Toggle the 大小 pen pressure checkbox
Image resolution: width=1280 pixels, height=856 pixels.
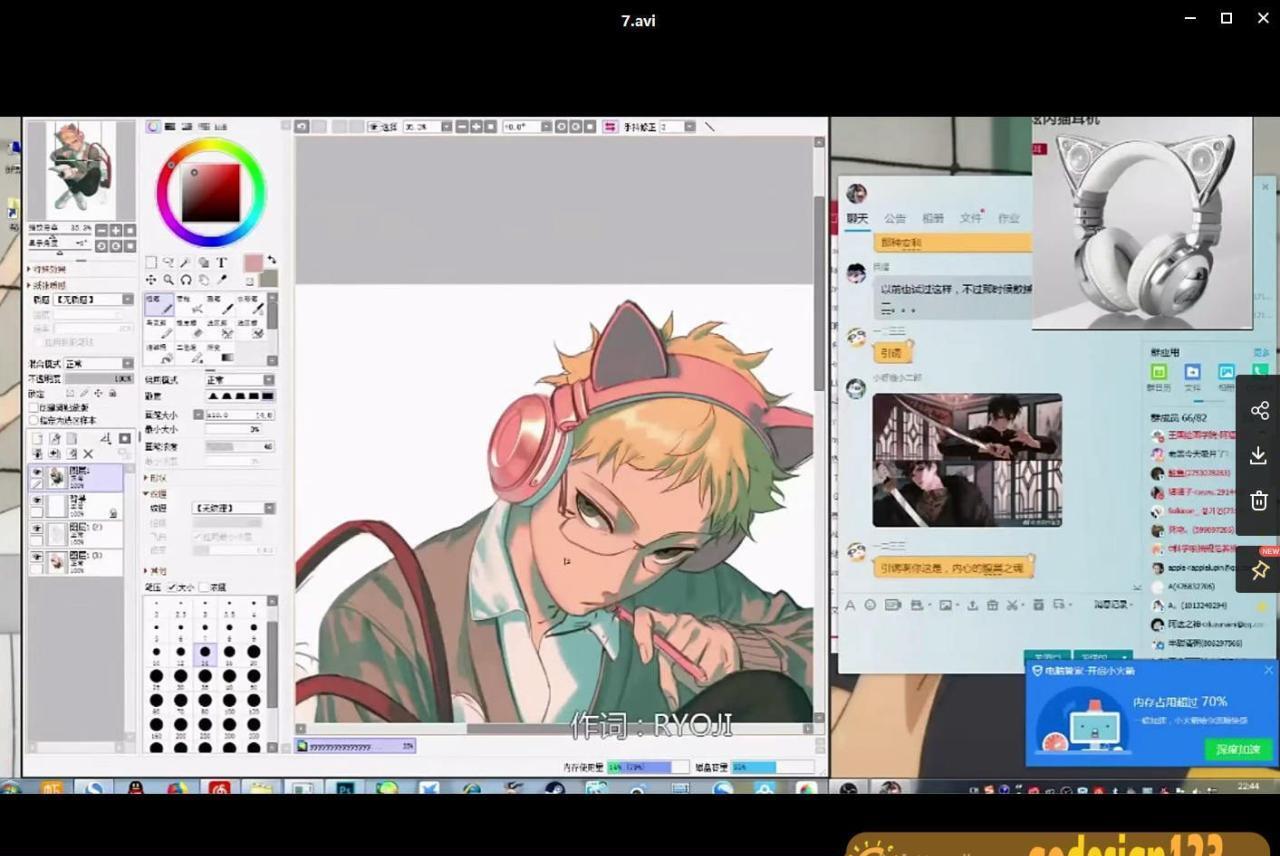172,587
